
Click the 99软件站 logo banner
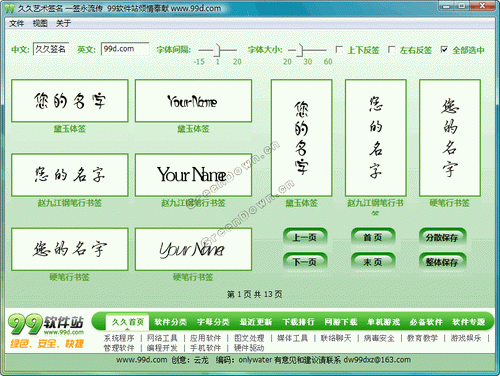[46, 331]
